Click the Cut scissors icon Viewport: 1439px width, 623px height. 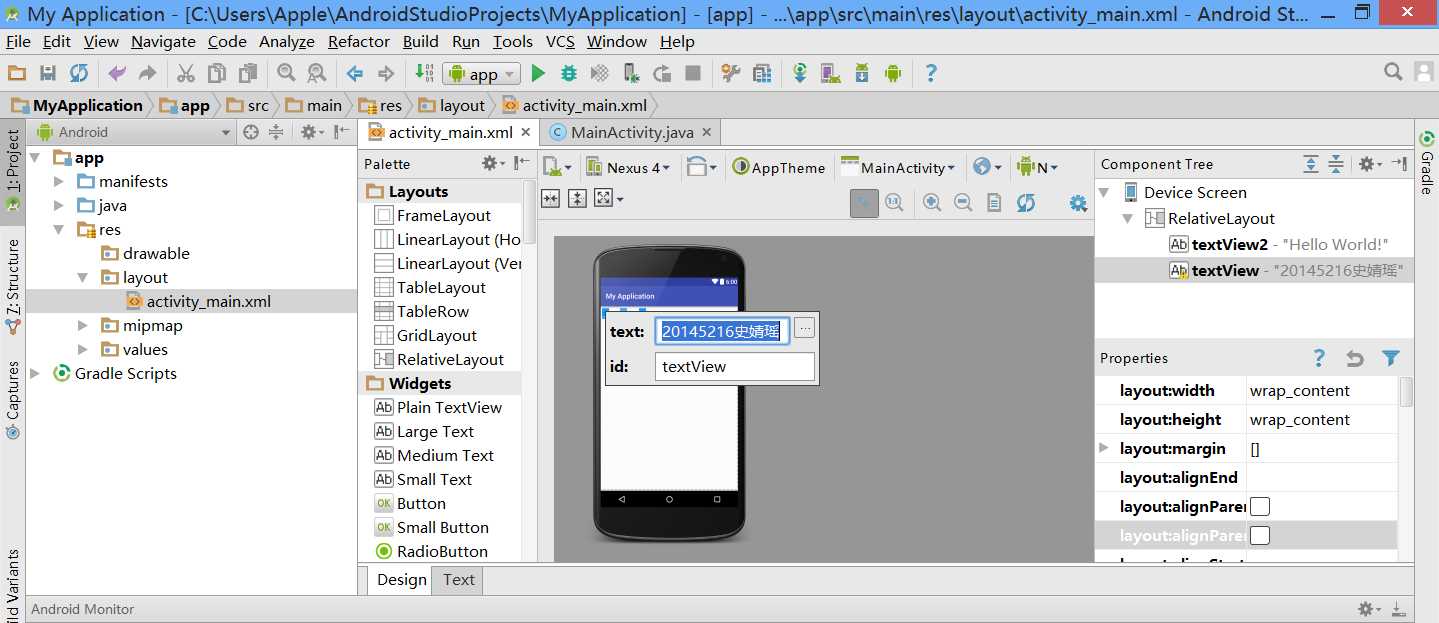pyautogui.click(x=186, y=73)
